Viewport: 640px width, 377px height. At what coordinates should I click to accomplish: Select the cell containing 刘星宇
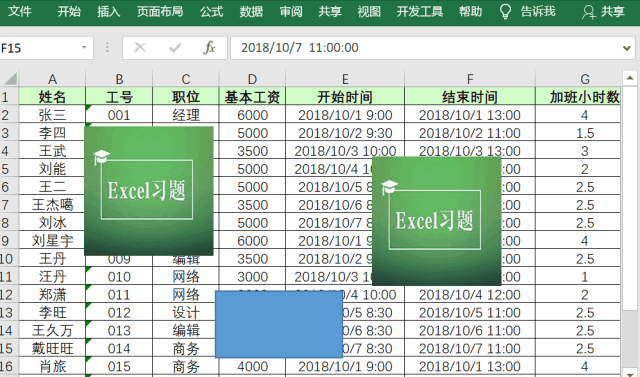pos(51,240)
